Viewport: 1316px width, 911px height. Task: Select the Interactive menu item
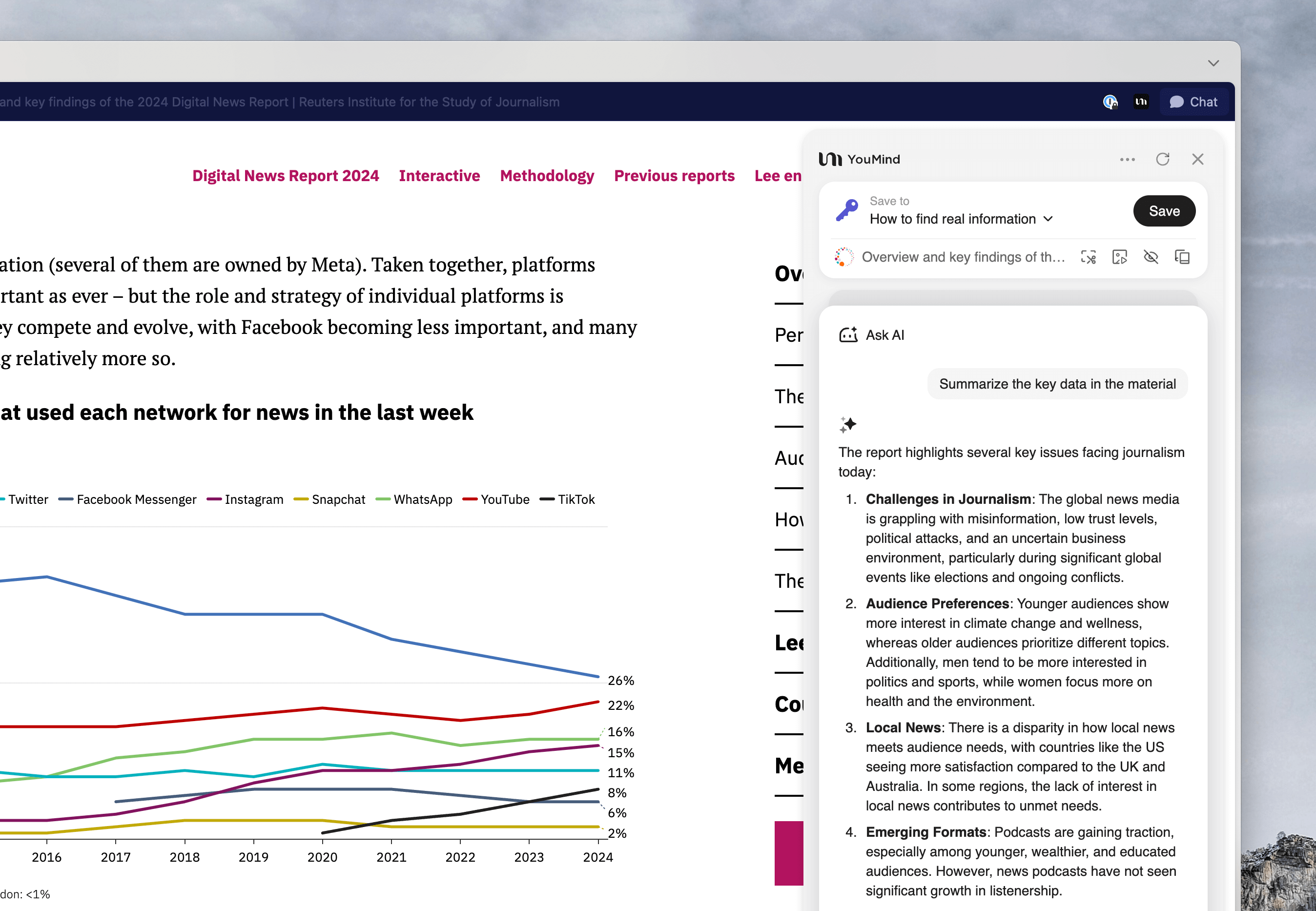439,176
